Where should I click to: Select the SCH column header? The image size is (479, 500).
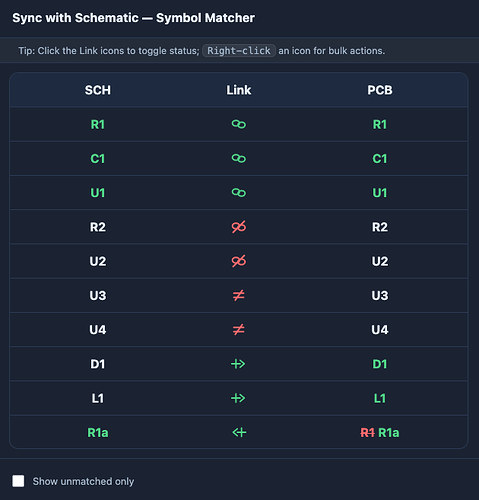98,90
